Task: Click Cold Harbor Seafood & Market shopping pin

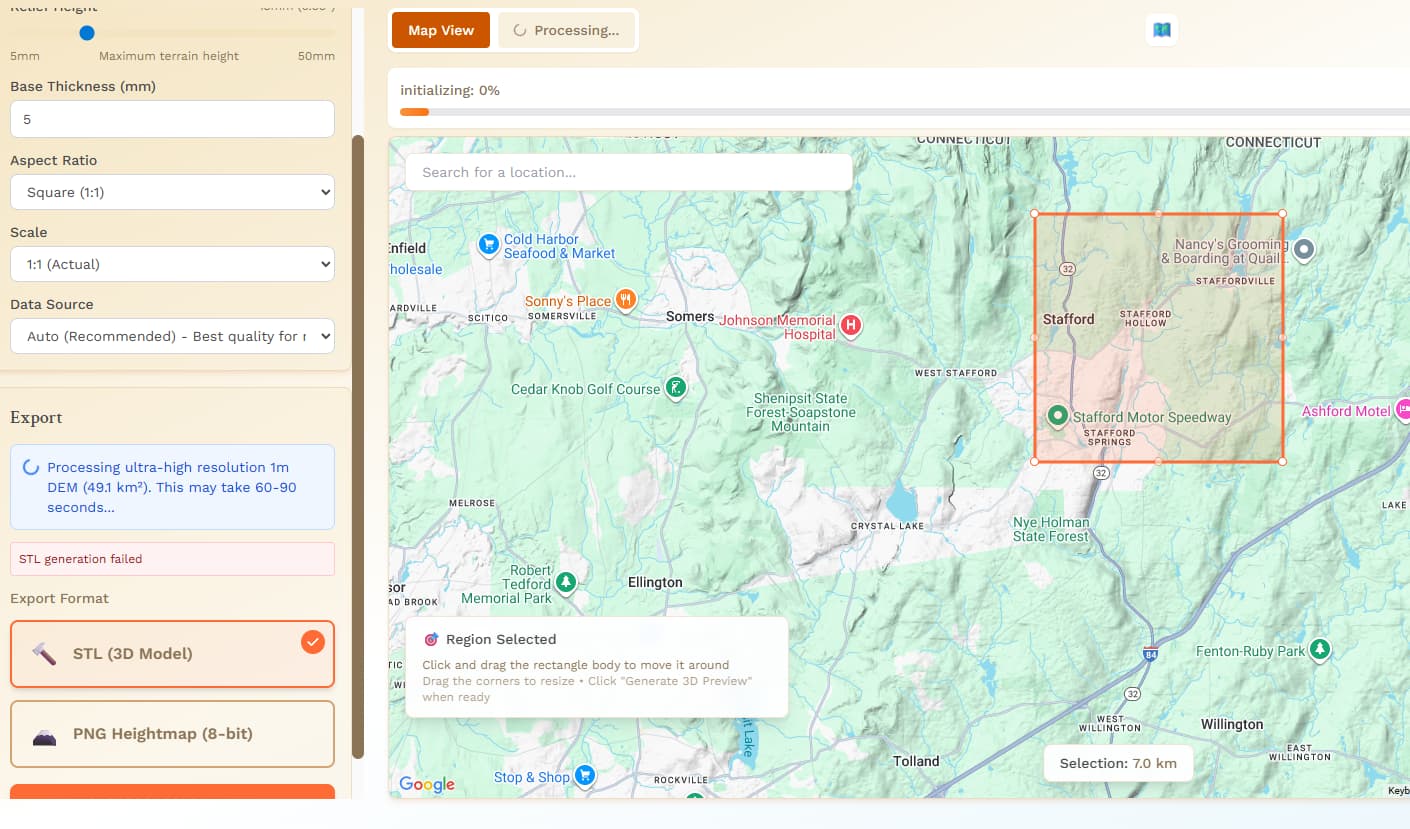Action: pos(488,245)
